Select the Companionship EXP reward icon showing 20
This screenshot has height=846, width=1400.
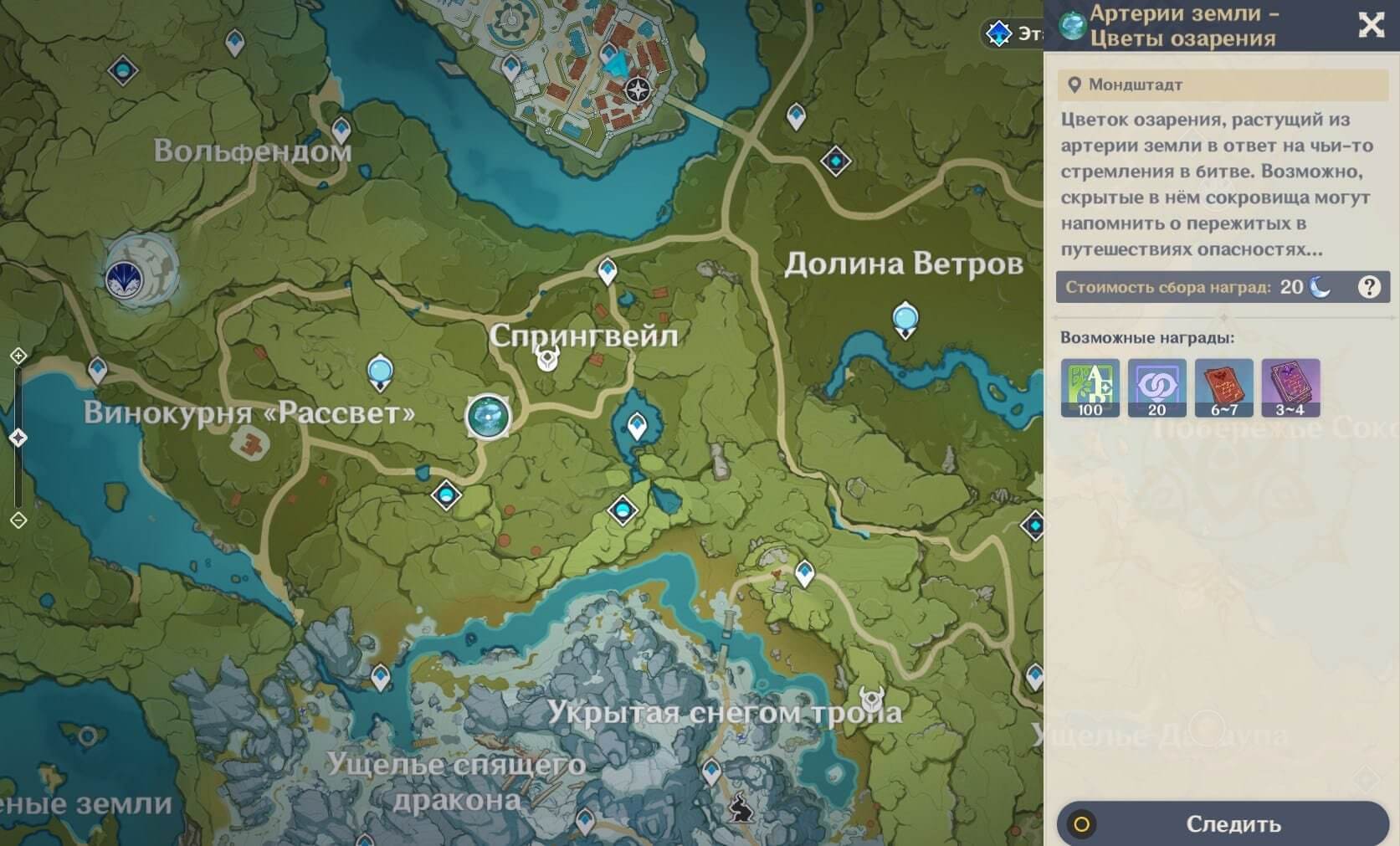pyautogui.click(x=1156, y=387)
